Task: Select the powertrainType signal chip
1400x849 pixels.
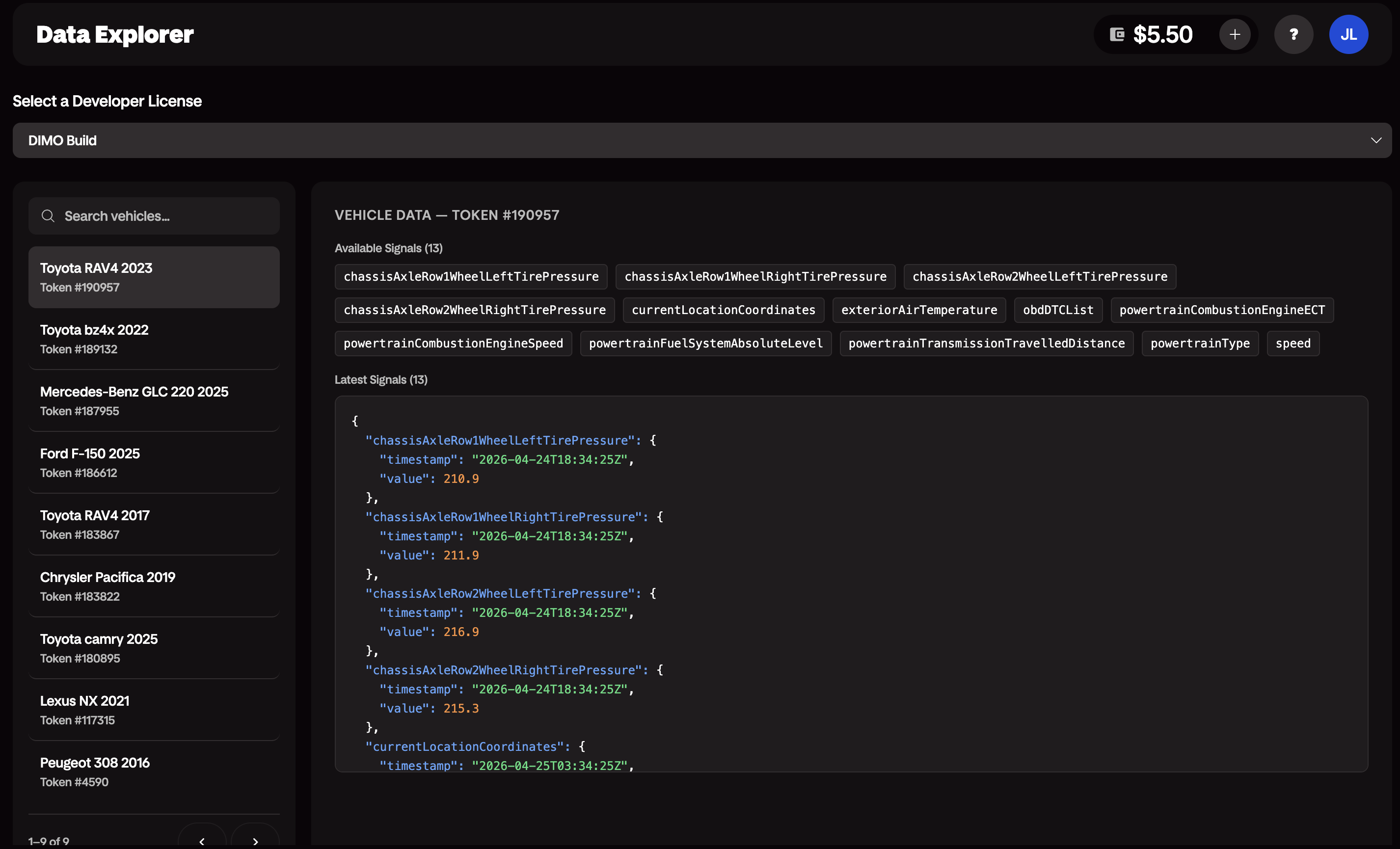Action: click(1200, 343)
